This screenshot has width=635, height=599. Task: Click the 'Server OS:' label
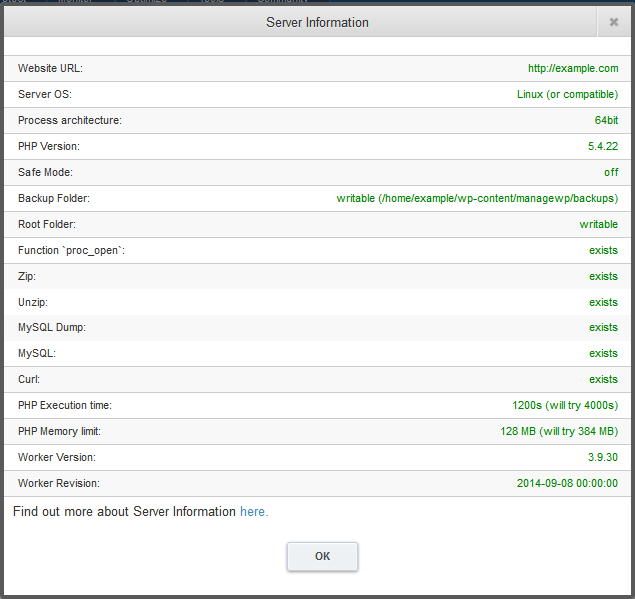click(x=45, y=94)
